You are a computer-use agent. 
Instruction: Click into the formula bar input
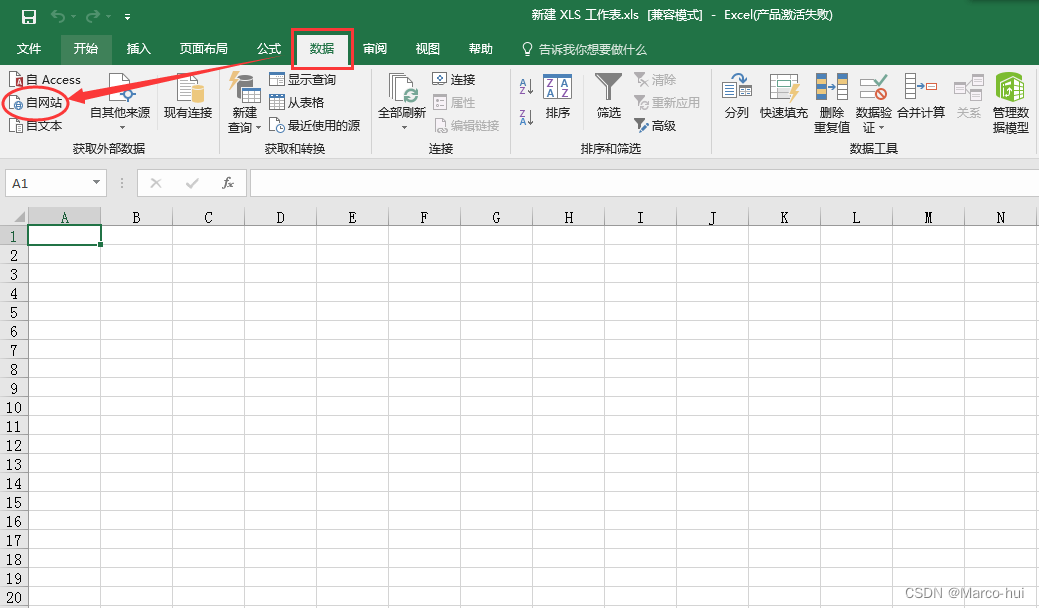pyautogui.click(x=644, y=183)
